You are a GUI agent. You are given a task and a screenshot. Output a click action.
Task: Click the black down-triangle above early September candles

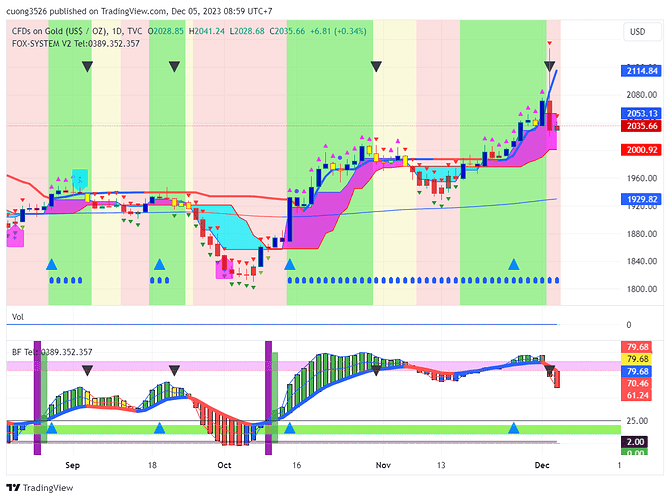point(87,66)
